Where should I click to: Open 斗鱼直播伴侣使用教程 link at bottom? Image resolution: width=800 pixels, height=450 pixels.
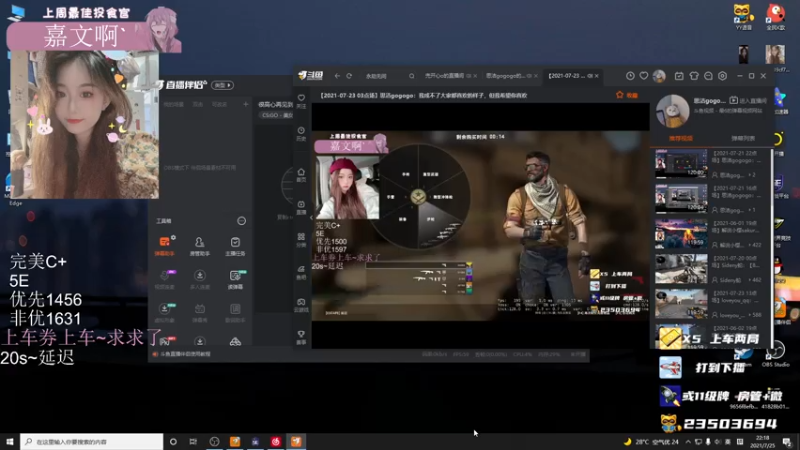[x=185, y=354]
